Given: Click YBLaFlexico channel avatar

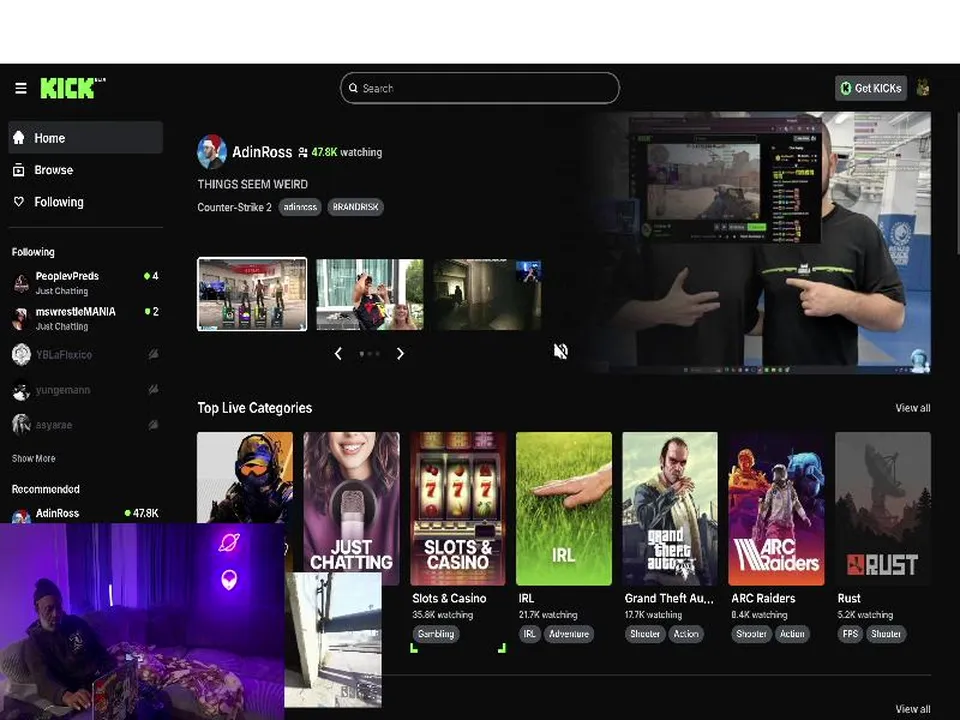Looking at the screenshot, I should click(21, 354).
